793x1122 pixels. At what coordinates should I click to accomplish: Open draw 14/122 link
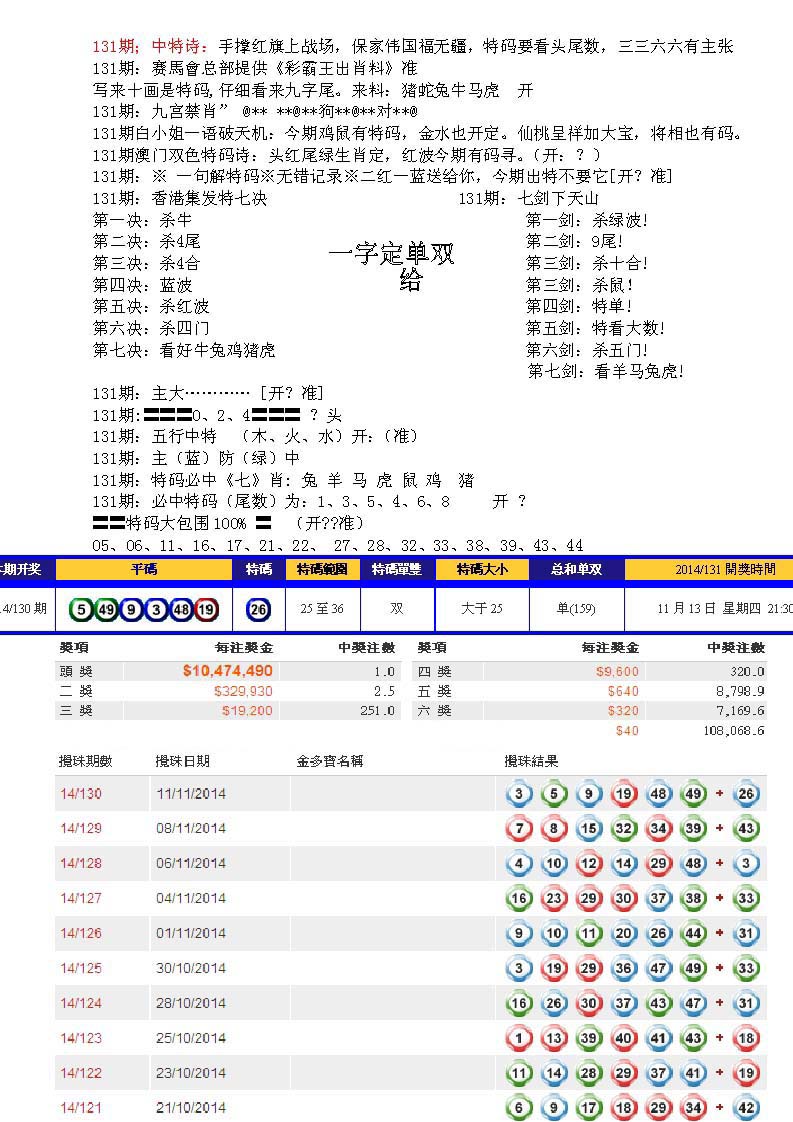point(81,1073)
